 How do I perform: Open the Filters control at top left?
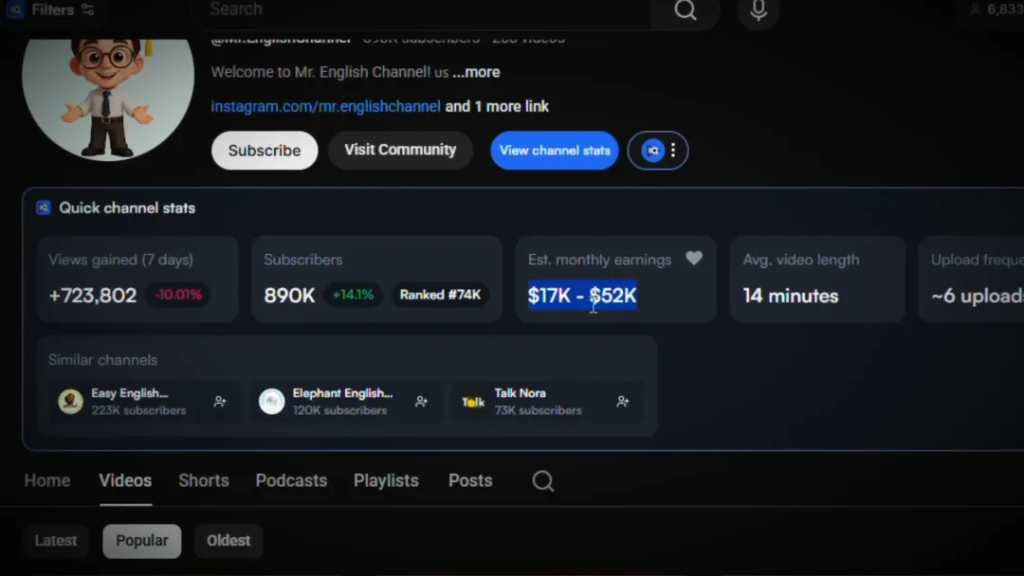[51, 10]
